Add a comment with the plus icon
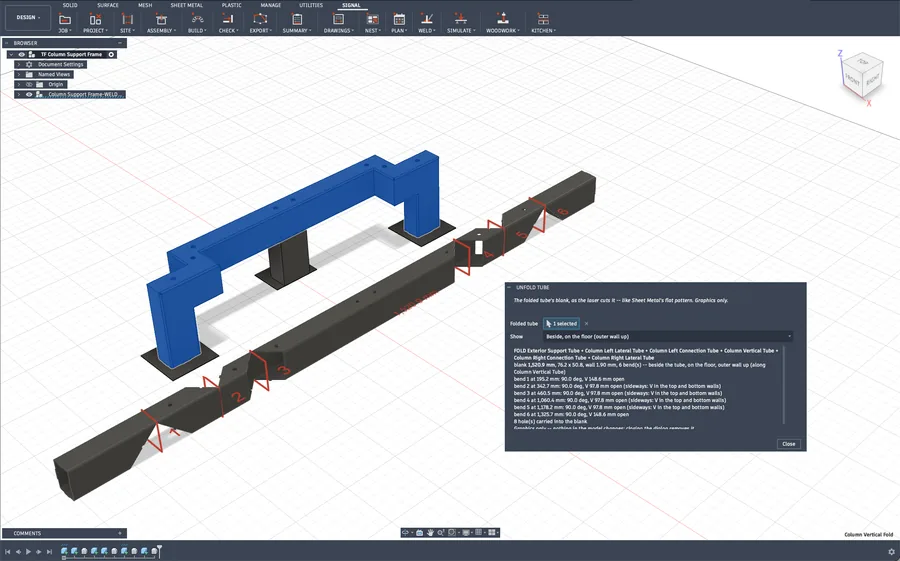The image size is (900, 561). click(x=120, y=533)
